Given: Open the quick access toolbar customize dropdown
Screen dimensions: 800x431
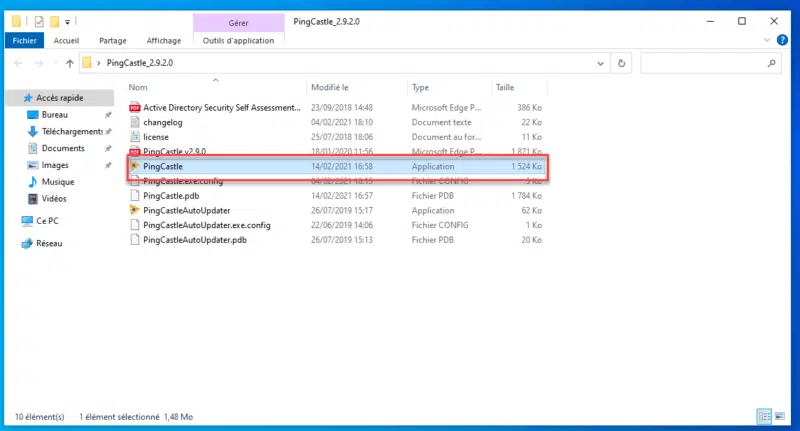Looking at the screenshot, I should pyautogui.click(x=67, y=22).
